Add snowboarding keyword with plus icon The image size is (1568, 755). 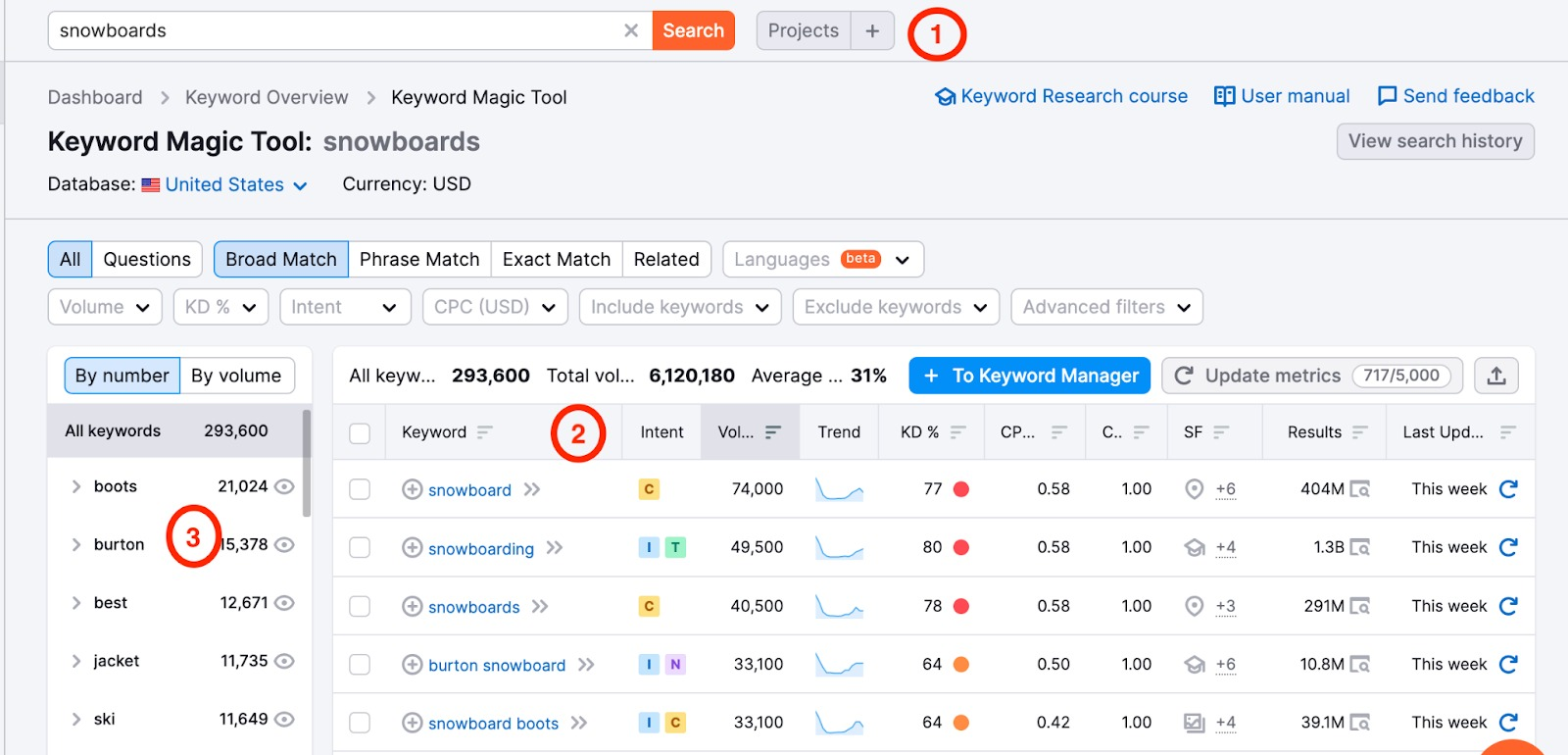(x=413, y=548)
